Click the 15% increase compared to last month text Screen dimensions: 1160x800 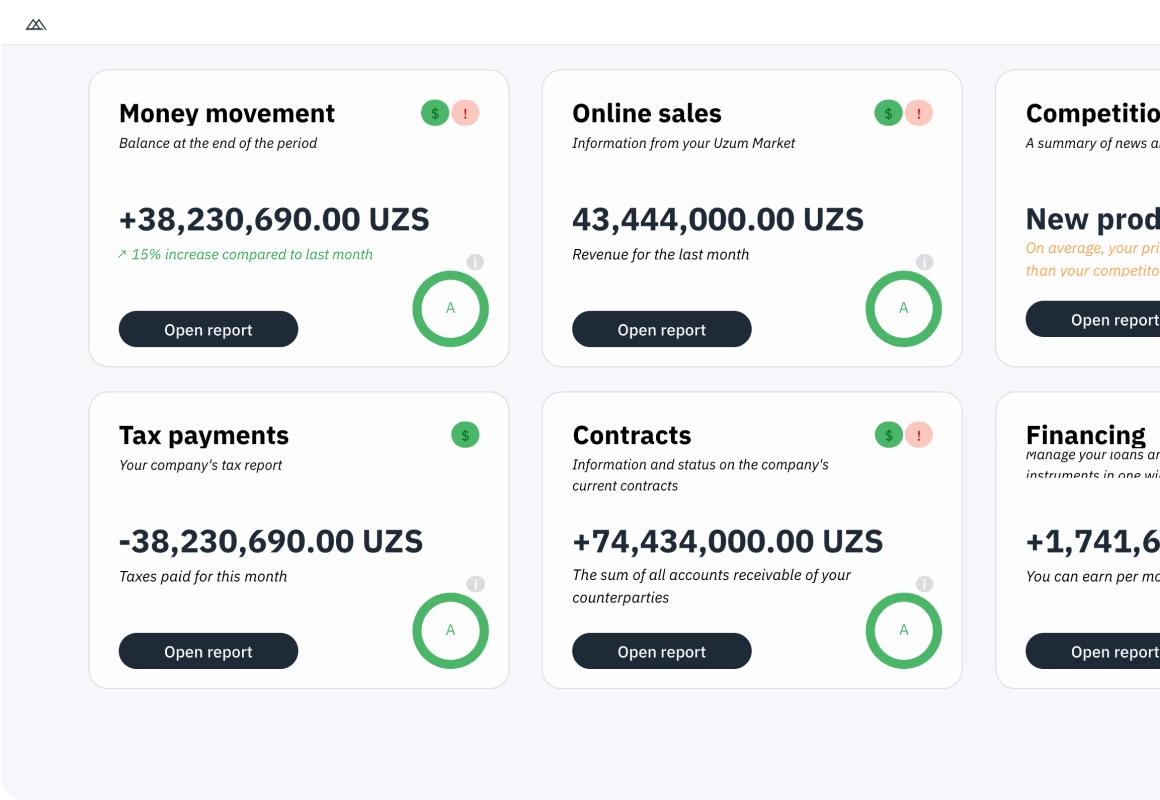click(251, 255)
